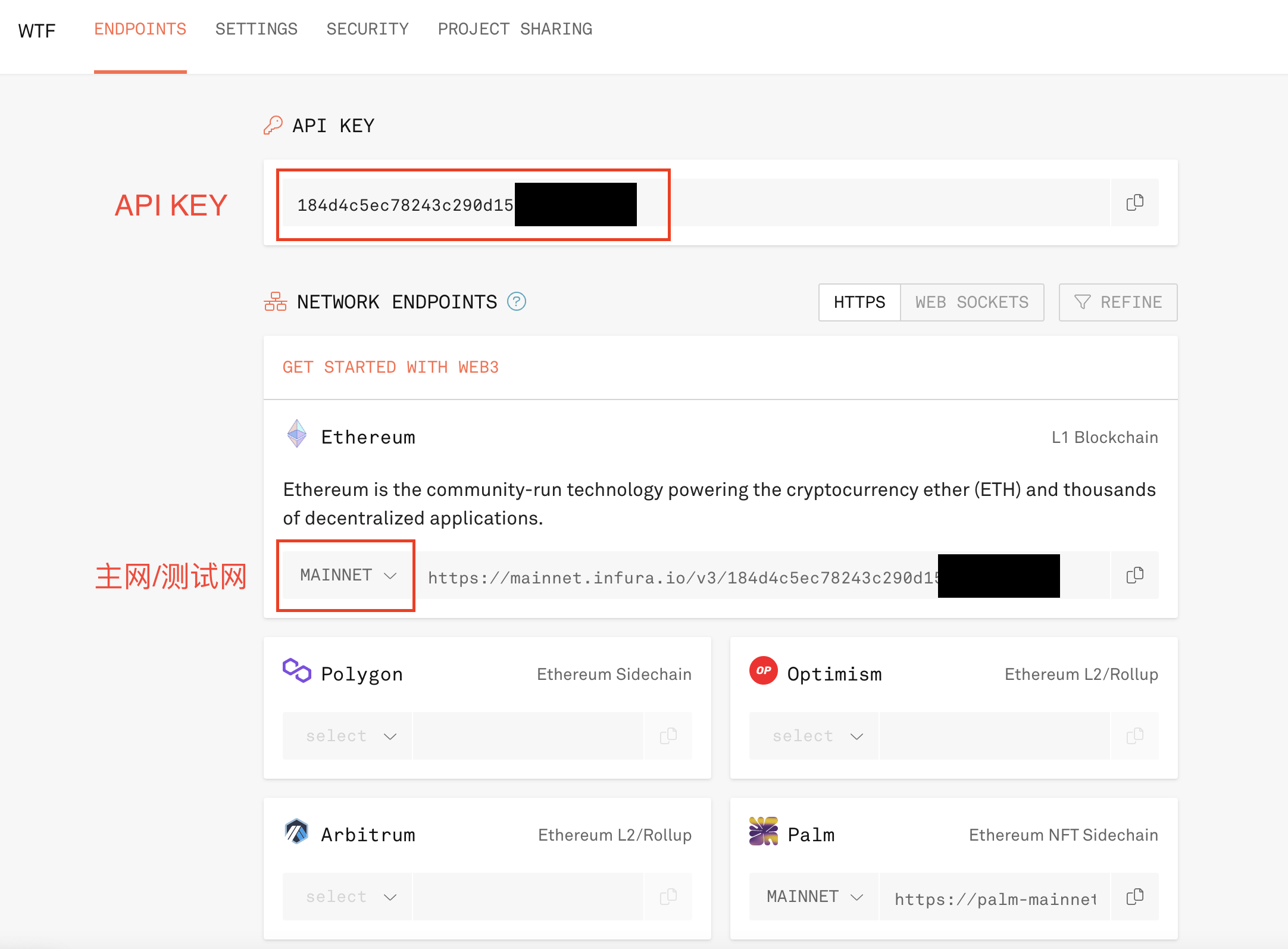Copy the Palm mainnet endpoint URL
Viewport: 1288px width, 949px height.
pyautogui.click(x=1134, y=896)
